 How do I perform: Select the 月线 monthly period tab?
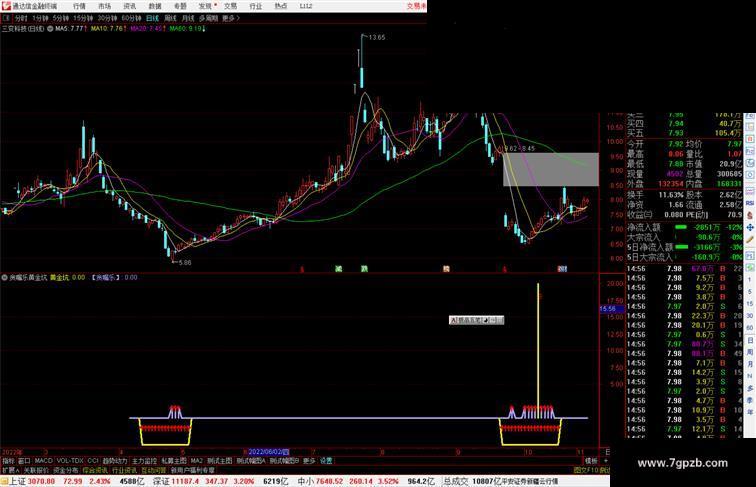click(188, 18)
